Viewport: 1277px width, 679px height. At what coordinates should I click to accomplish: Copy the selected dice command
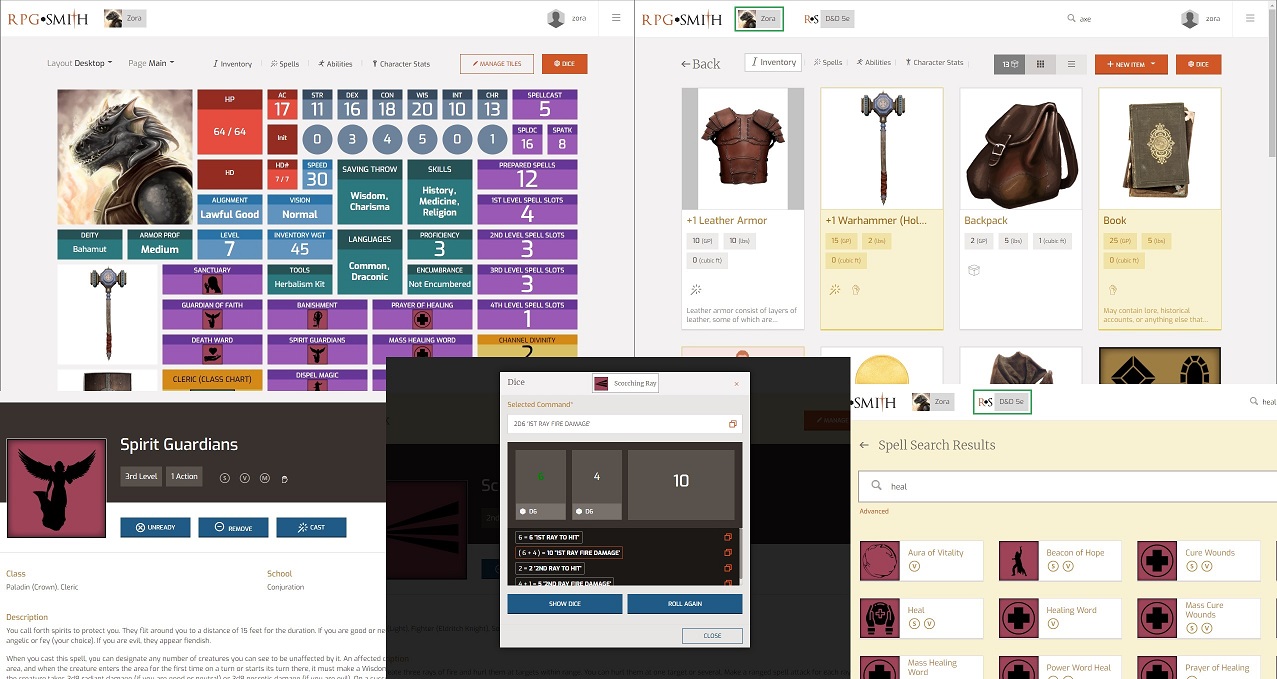(x=732, y=424)
